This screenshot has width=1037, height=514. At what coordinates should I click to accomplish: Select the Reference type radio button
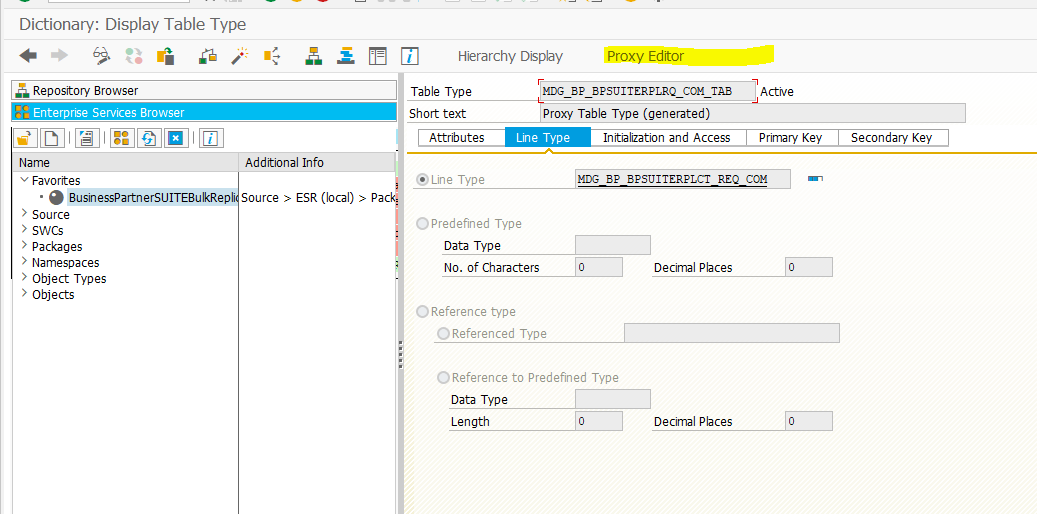(422, 312)
